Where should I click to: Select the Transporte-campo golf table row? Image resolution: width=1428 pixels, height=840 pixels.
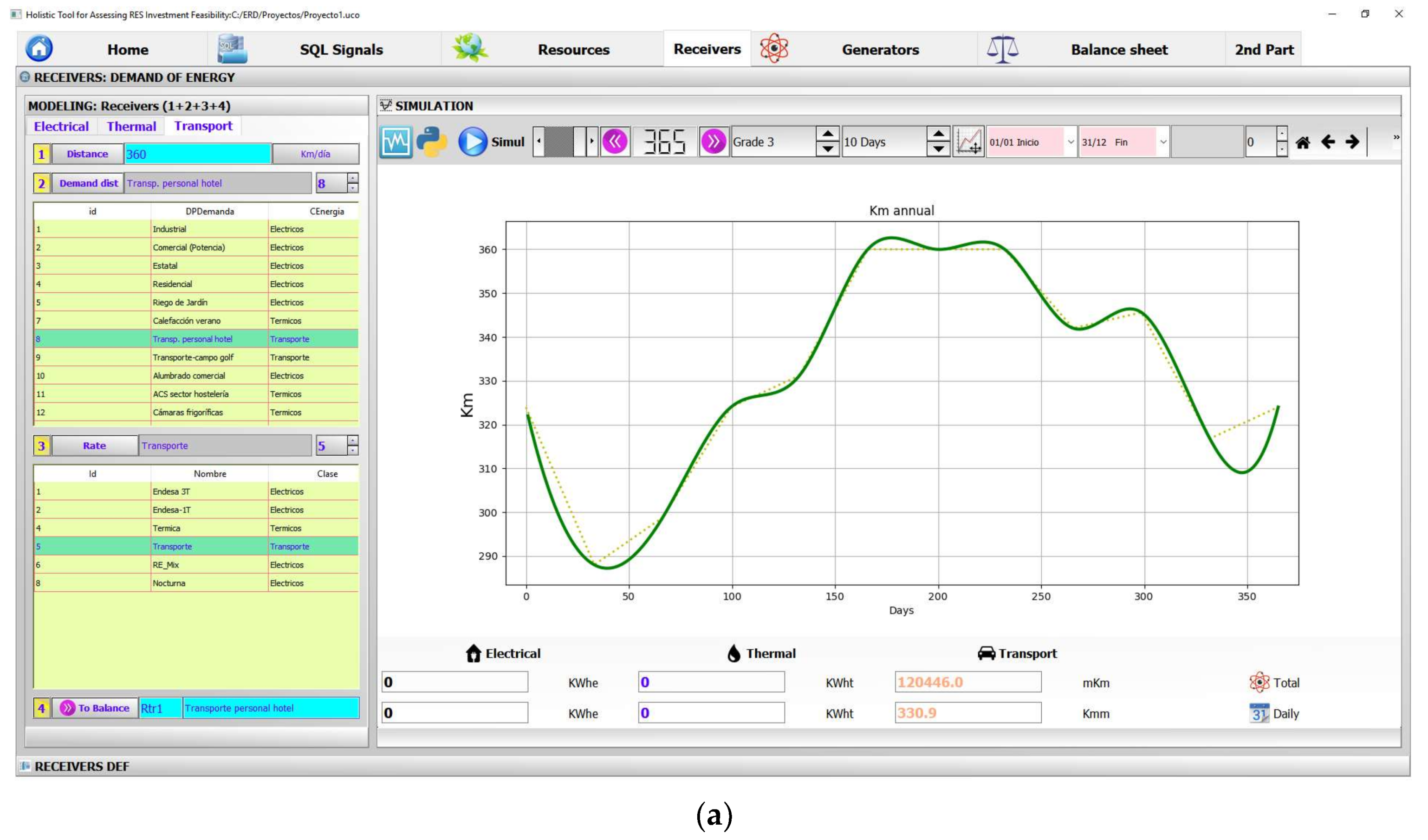click(x=193, y=357)
